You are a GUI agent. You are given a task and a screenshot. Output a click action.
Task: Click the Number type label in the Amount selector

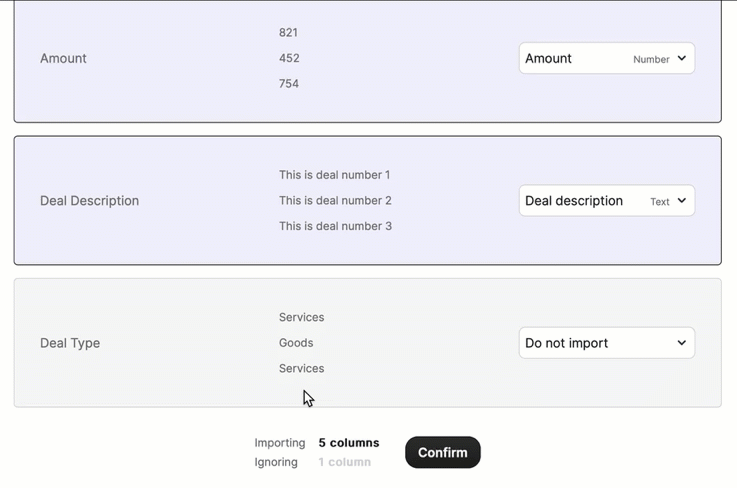(651, 59)
